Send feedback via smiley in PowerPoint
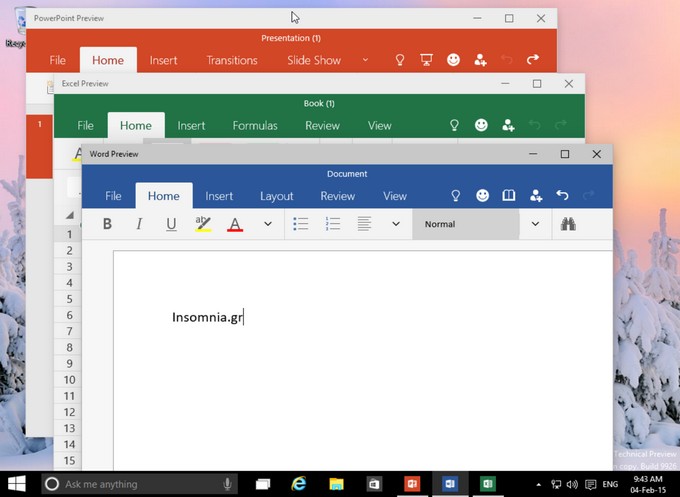Viewport: 680px width, 497px height. 453,60
